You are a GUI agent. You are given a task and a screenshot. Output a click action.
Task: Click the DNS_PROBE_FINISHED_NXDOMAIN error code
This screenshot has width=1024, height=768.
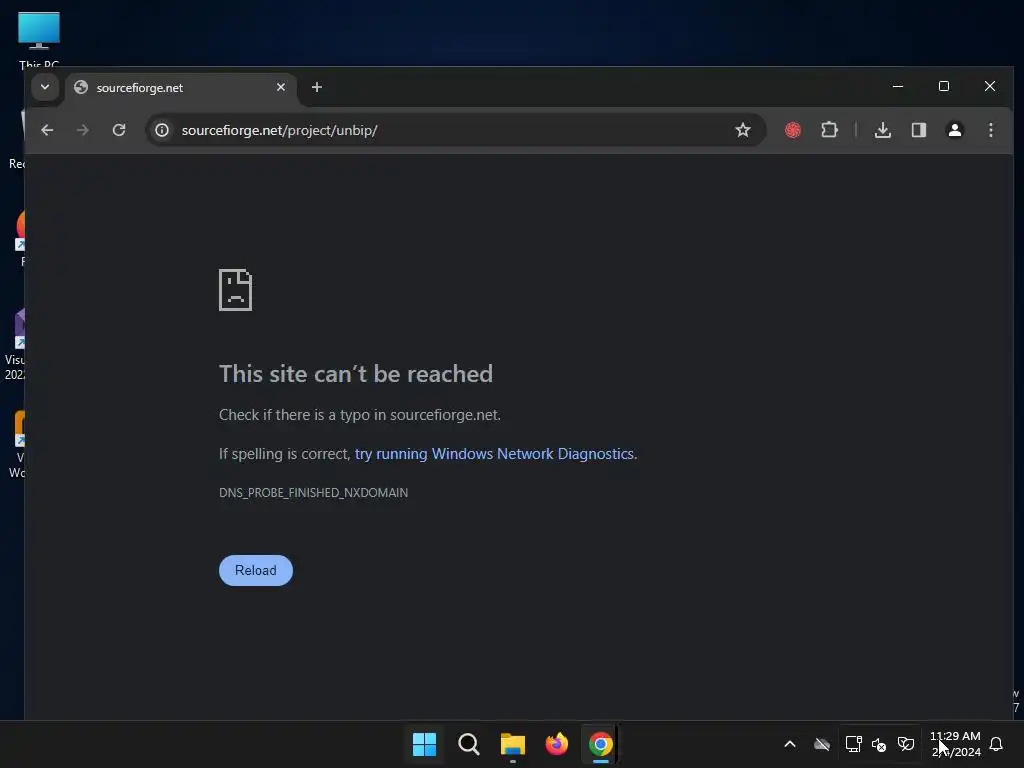click(313, 492)
